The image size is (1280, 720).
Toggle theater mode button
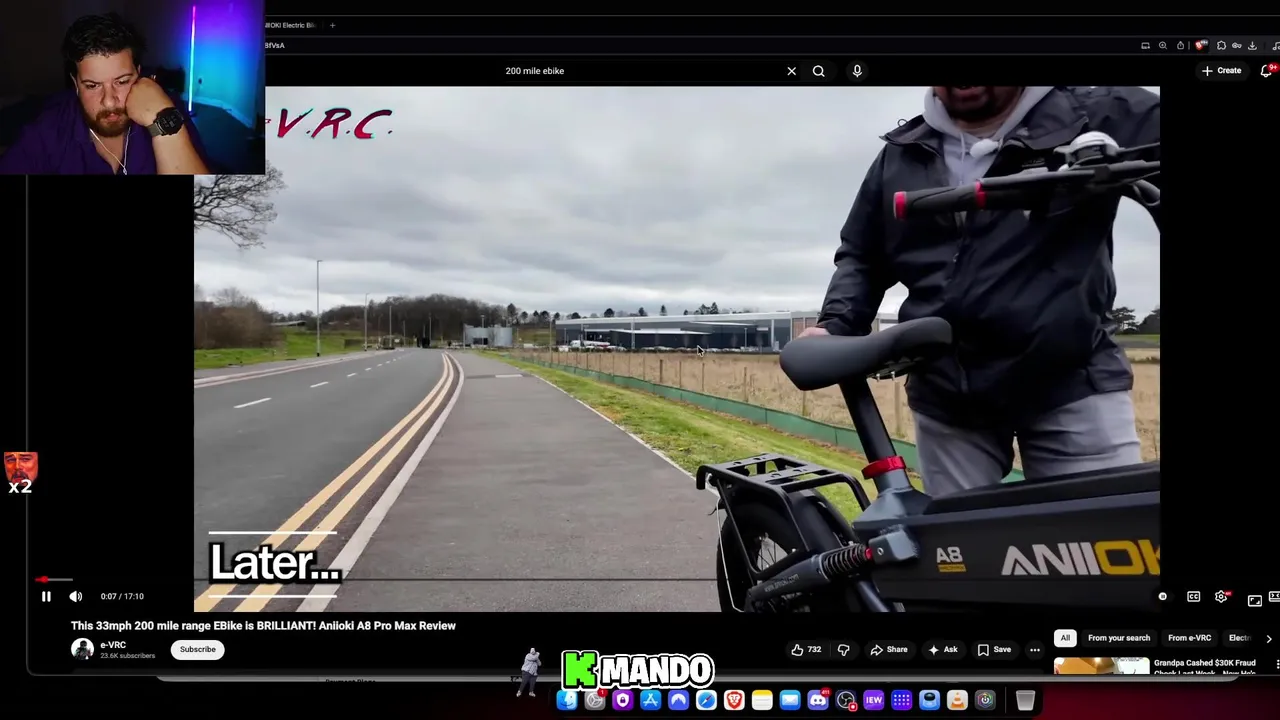click(x=1274, y=597)
